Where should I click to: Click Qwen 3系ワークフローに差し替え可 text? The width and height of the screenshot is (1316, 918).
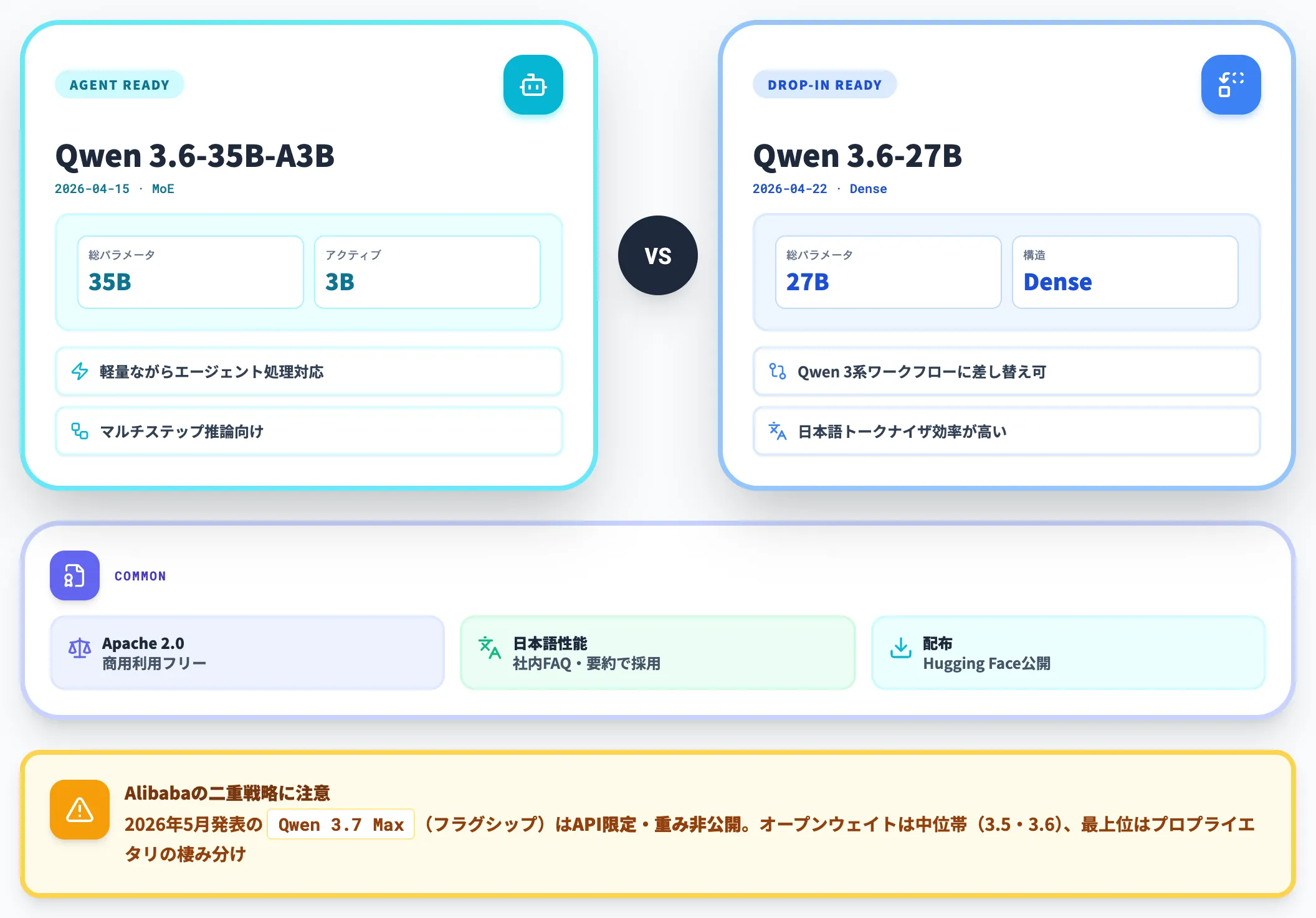pos(922,372)
